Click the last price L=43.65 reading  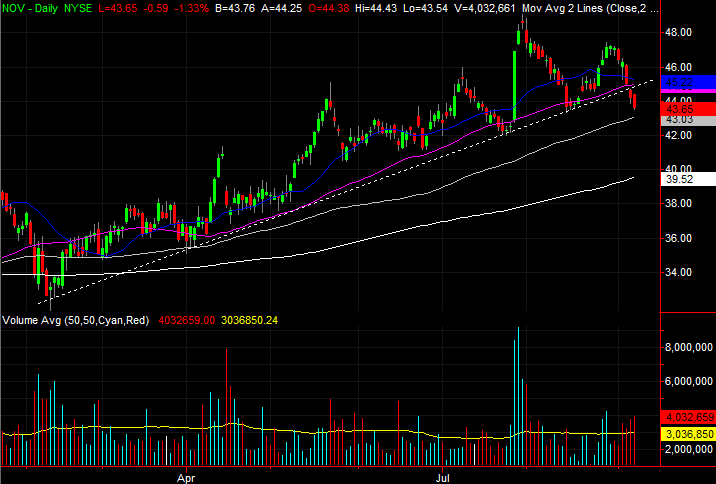[x=116, y=8]
